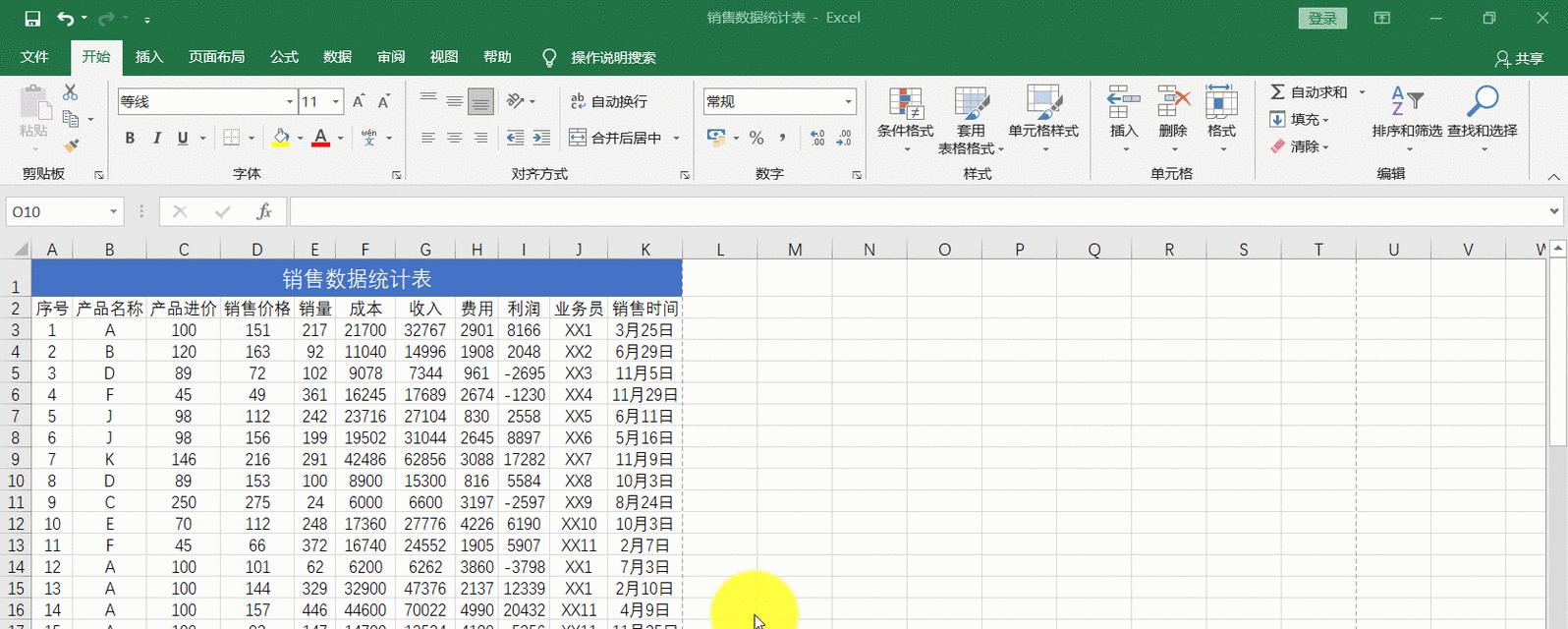Toggle bold formatting
This screenshot has width=1568, height=629.
coord(130,139)
